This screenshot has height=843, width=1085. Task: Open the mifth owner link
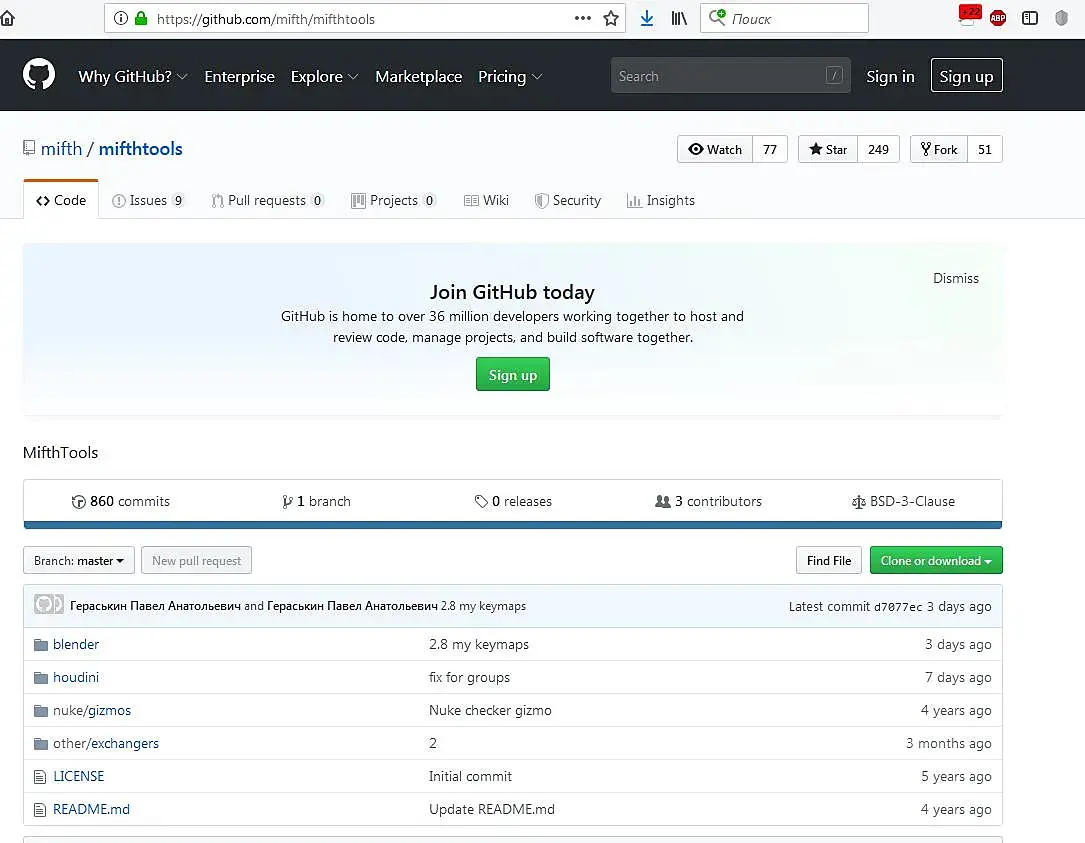click(x=62, y=149)
